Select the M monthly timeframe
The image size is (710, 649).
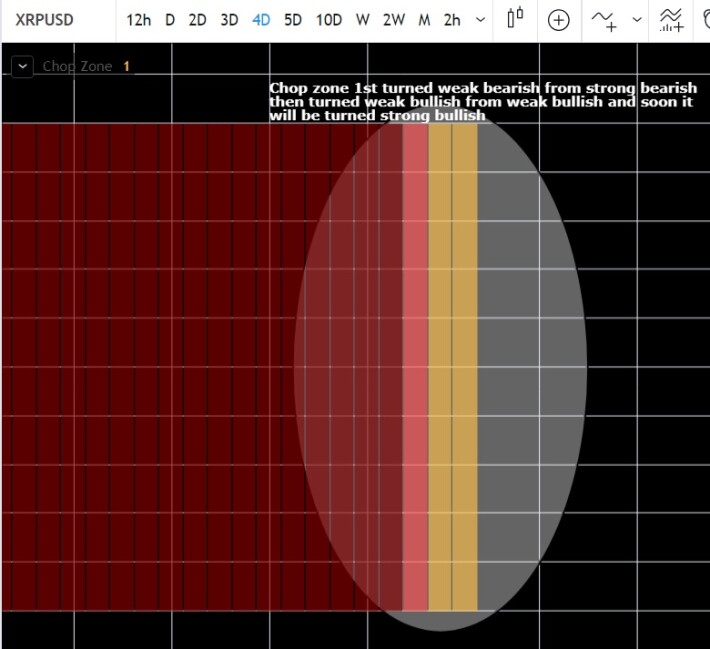424,20
